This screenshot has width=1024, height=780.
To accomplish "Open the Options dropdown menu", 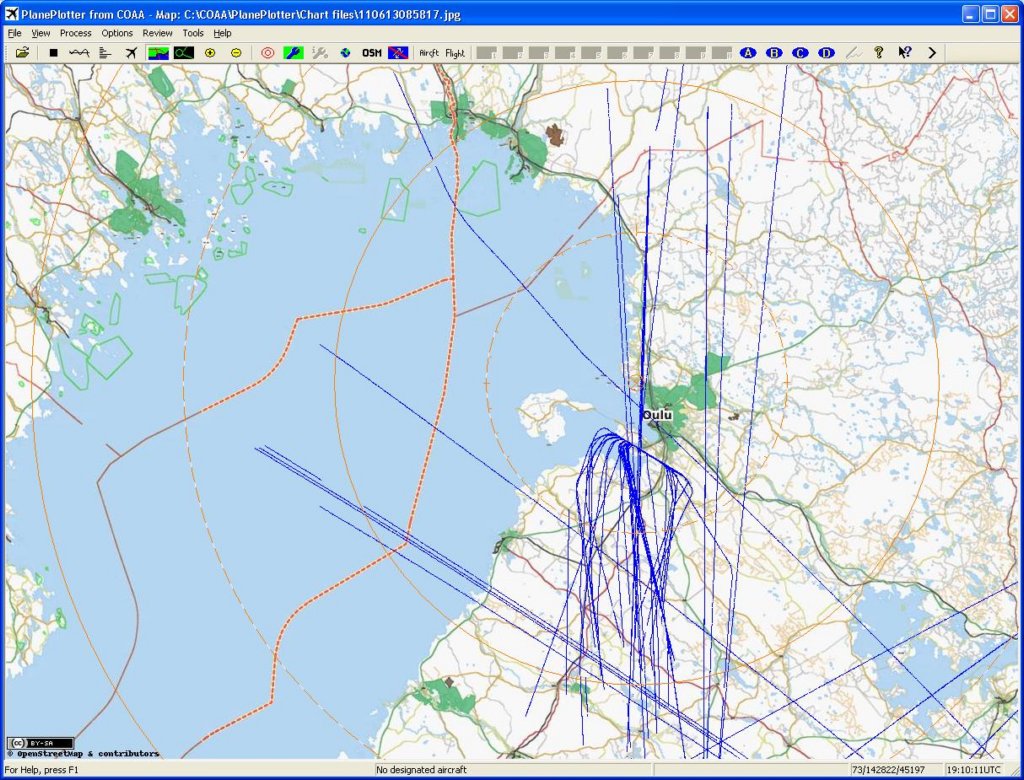I will pyautogui.click(x=117, y=33).
